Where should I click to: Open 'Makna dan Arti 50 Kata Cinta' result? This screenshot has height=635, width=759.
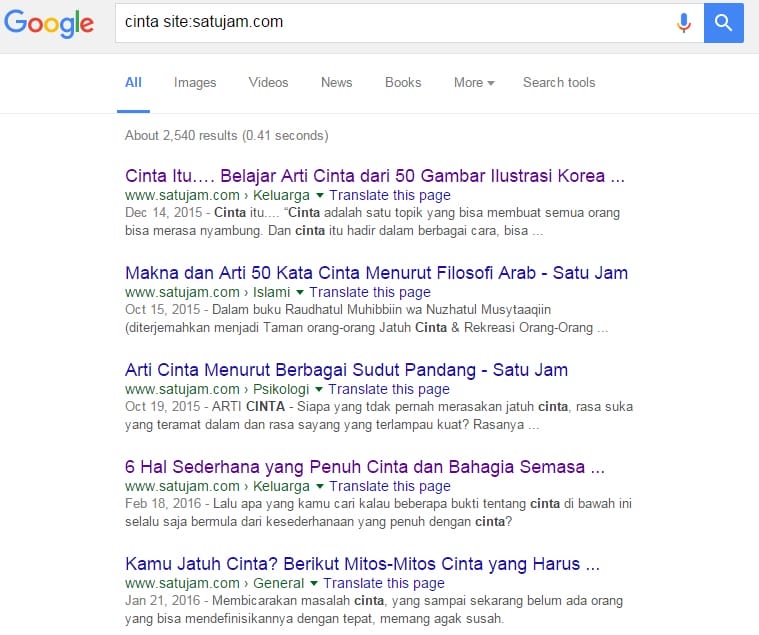point(376,273)
